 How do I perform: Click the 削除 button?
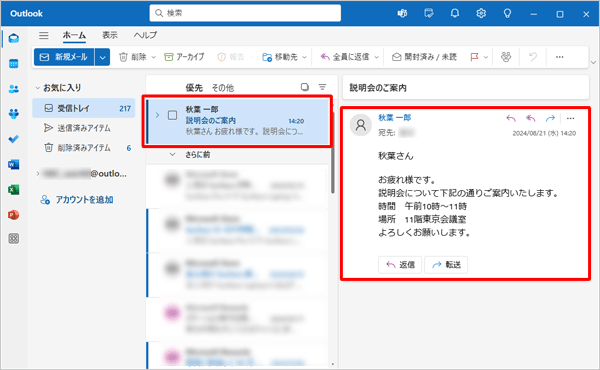[132, 57]
